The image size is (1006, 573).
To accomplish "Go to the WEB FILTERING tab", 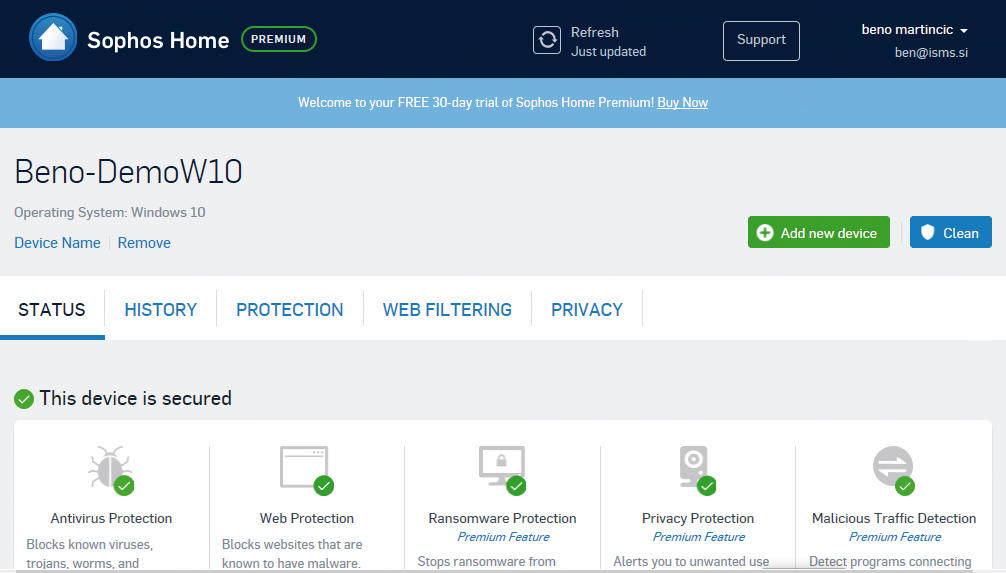I will tap(447, 310).
